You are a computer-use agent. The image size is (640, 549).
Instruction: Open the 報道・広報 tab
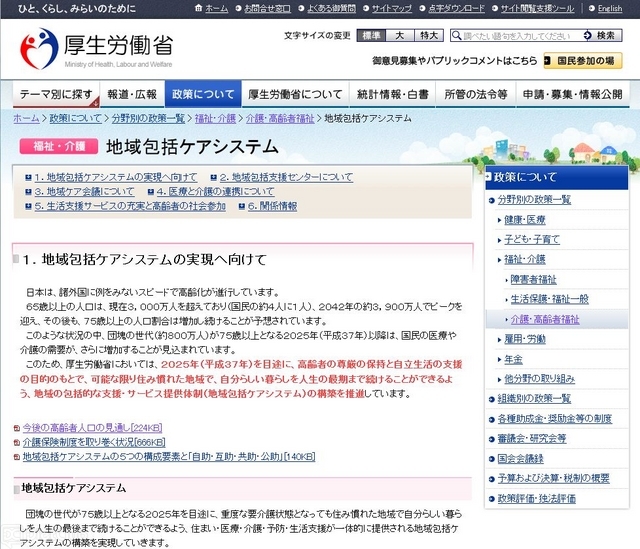point(132,95)
